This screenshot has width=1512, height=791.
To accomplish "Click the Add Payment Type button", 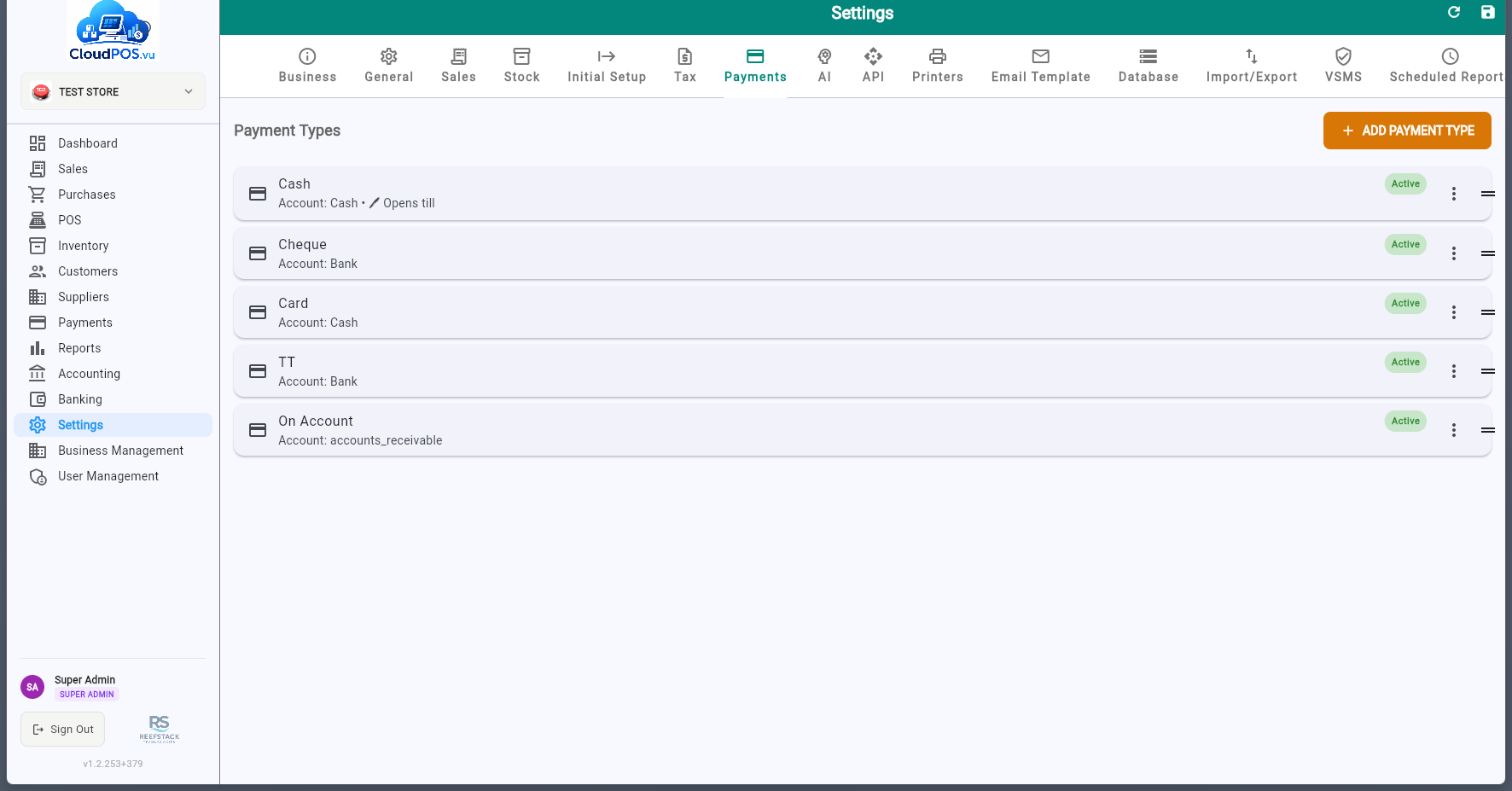I will click(x=1407, y=131).
